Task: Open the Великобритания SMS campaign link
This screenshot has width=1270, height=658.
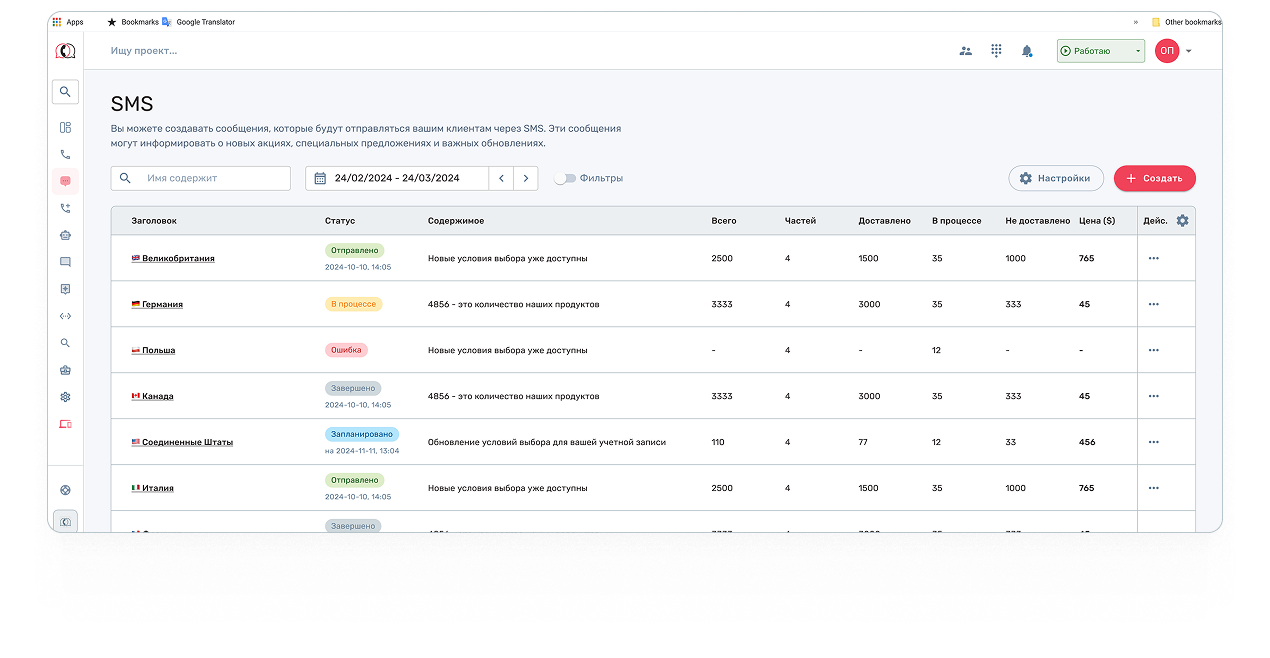Action: 178,258
